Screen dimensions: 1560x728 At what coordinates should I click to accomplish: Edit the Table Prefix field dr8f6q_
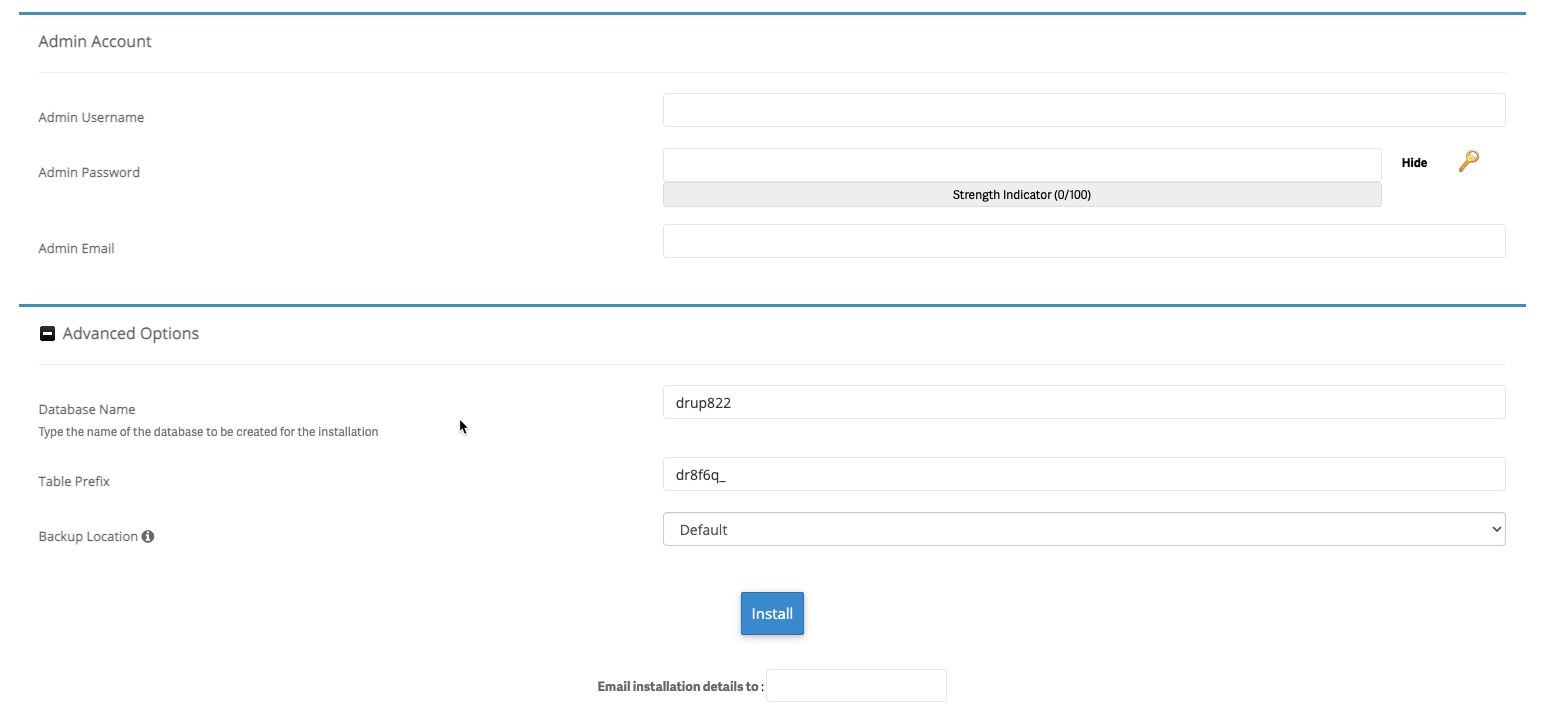1084,474
